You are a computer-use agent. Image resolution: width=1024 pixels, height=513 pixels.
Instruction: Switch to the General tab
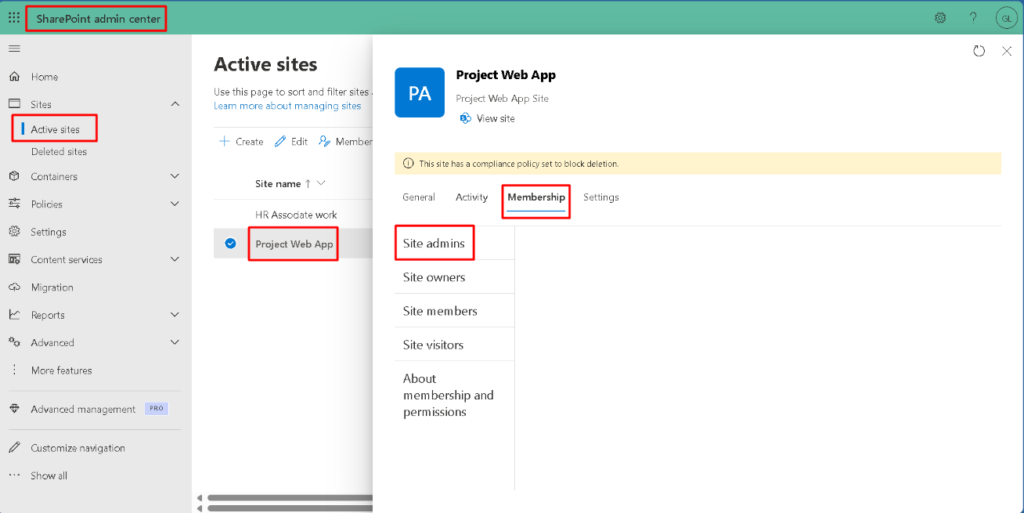click(419, 197)
